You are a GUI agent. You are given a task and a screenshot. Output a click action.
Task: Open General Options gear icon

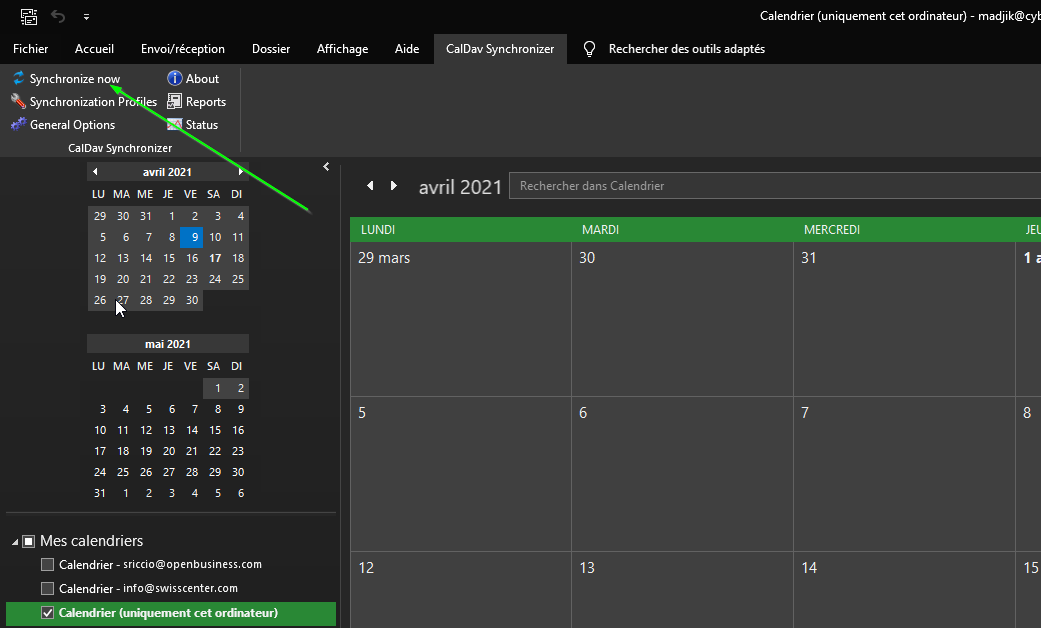pos(18,125)
